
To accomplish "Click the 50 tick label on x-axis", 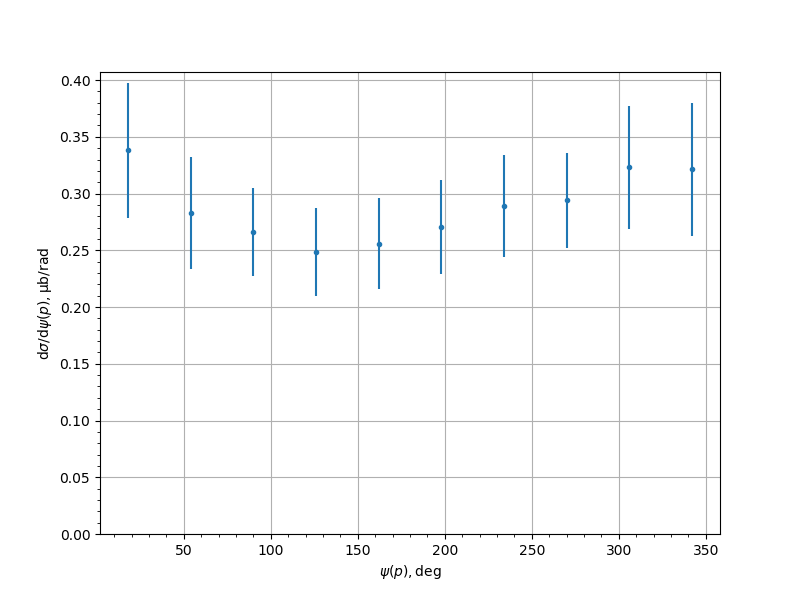I will pyautogui.click(x=184, y=551).
